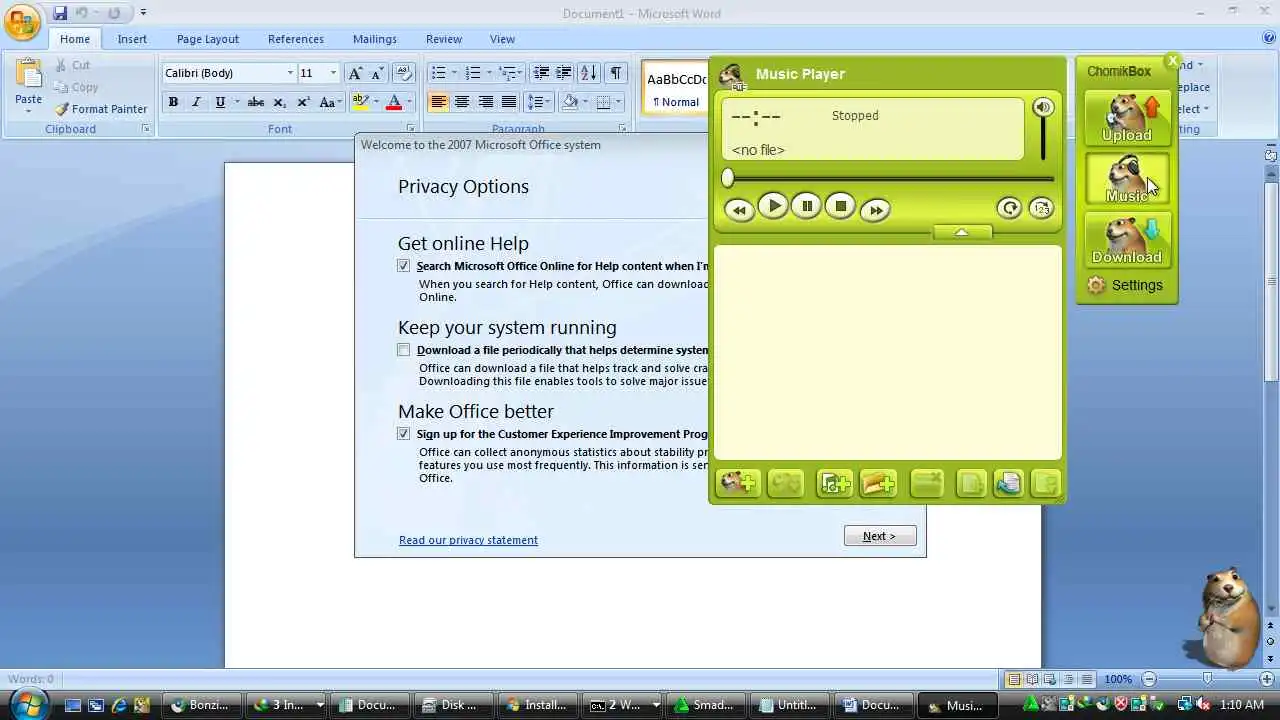Apply Superscript formatting
The image size is (1280, 720).
(303, 102)
